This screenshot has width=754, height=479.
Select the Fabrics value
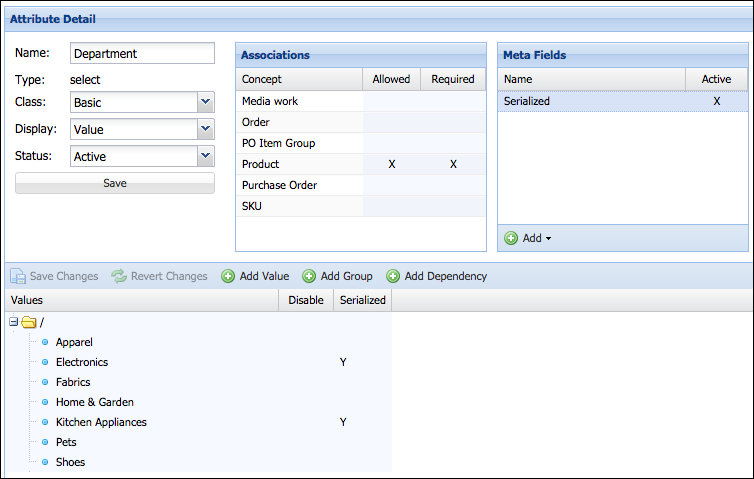click(73, 382)
